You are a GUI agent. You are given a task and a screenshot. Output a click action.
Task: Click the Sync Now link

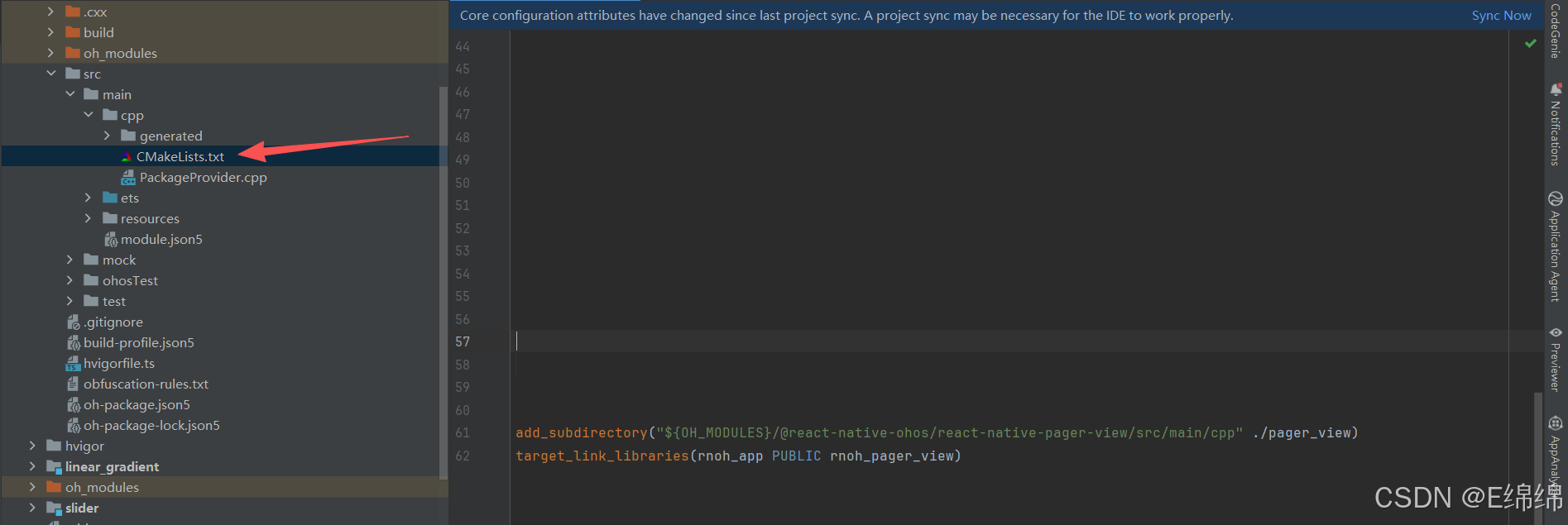point(1501,16)
